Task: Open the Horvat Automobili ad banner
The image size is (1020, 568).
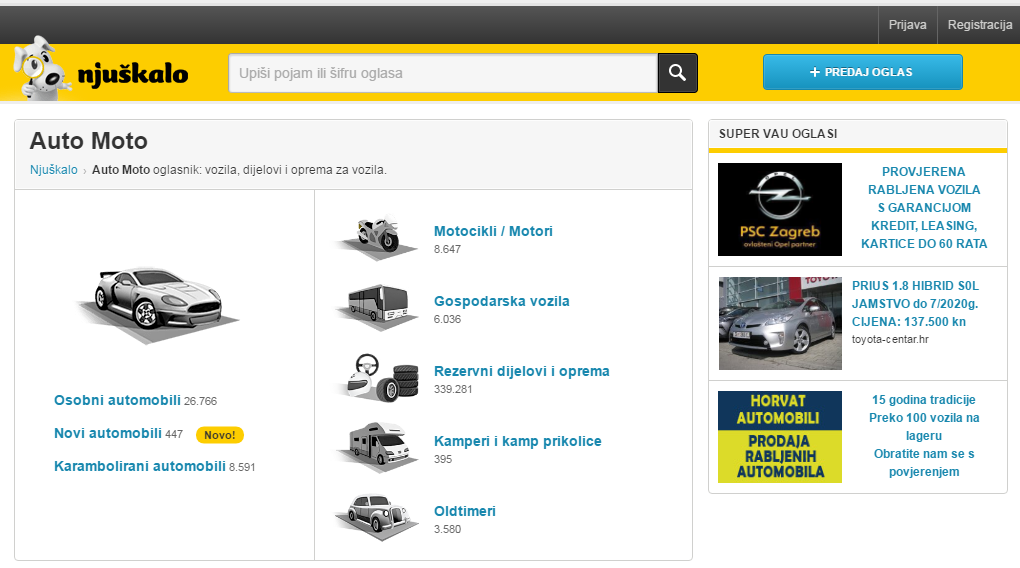Action: pos(780,437)
